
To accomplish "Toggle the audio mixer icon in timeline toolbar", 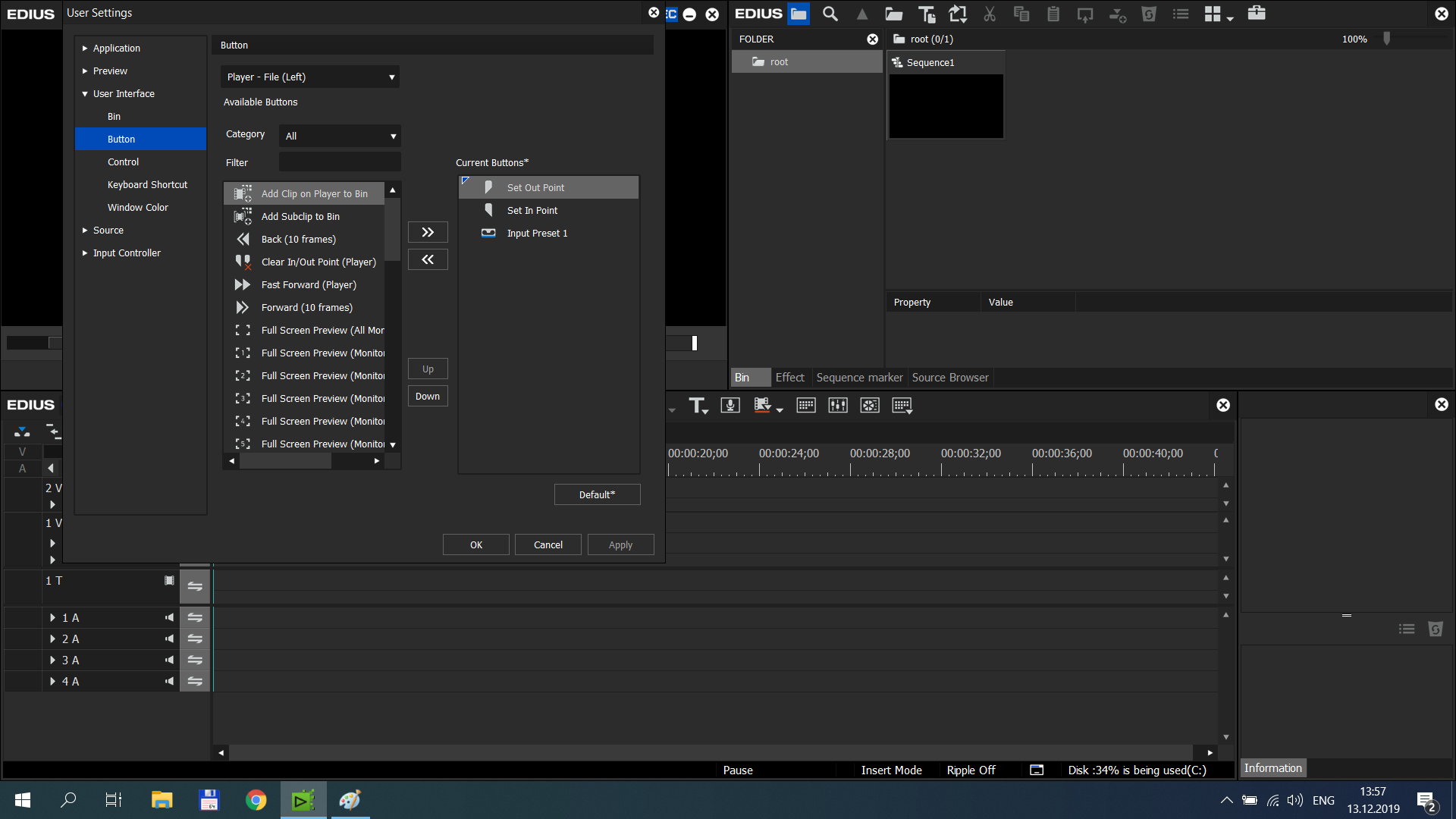I will pyautogui.click(x=838, y=406).
